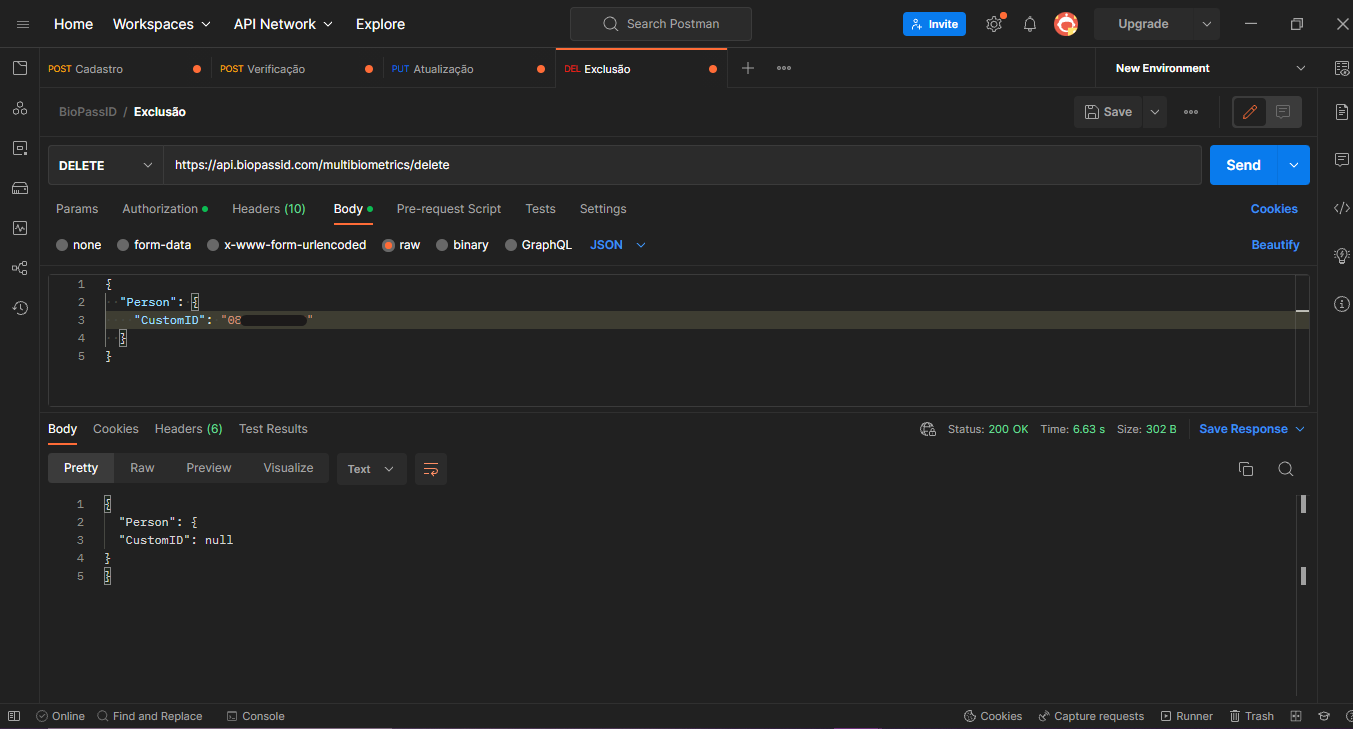
Task: Open Flows sidebar icon
Action: pyautogui.click(x=20, y=268)
